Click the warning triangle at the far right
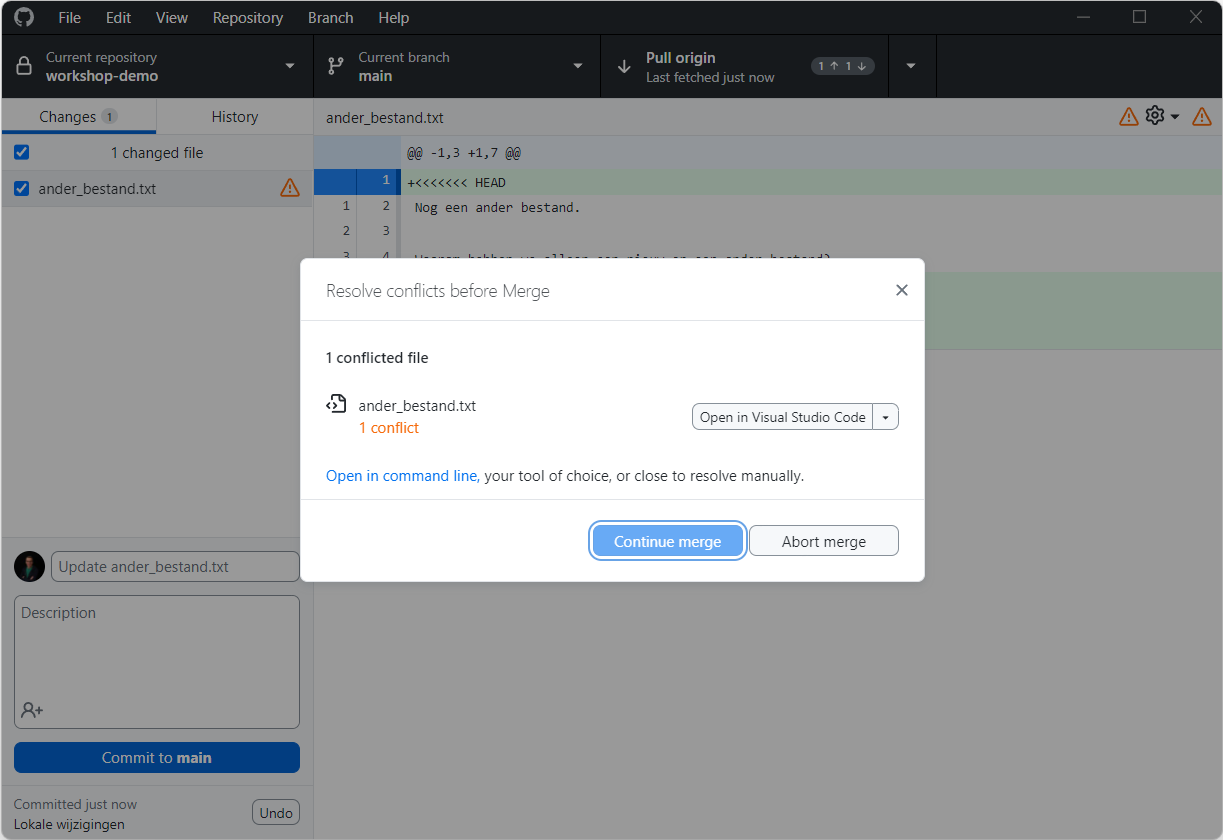1223x840 pixels. [1201, 116]
